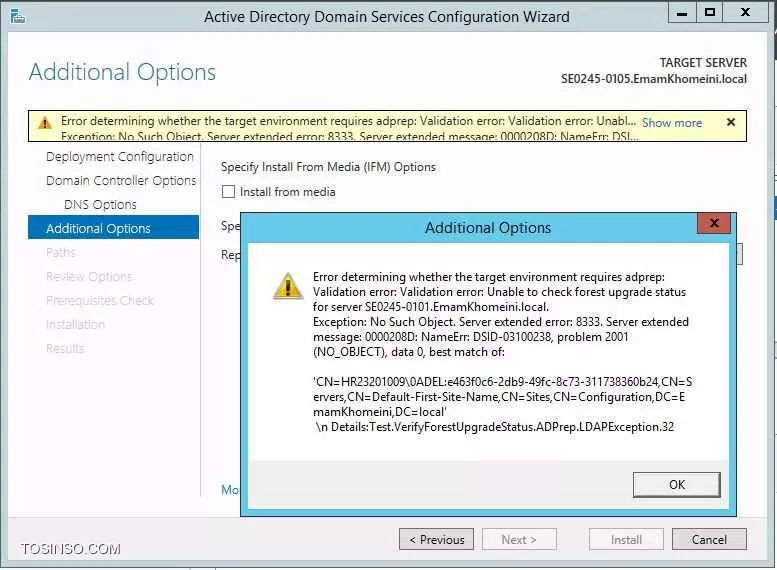Viewport: 777px width, 570px height.
Task: Enable the Install from media checkbox
Action: [x=228, y=192]
